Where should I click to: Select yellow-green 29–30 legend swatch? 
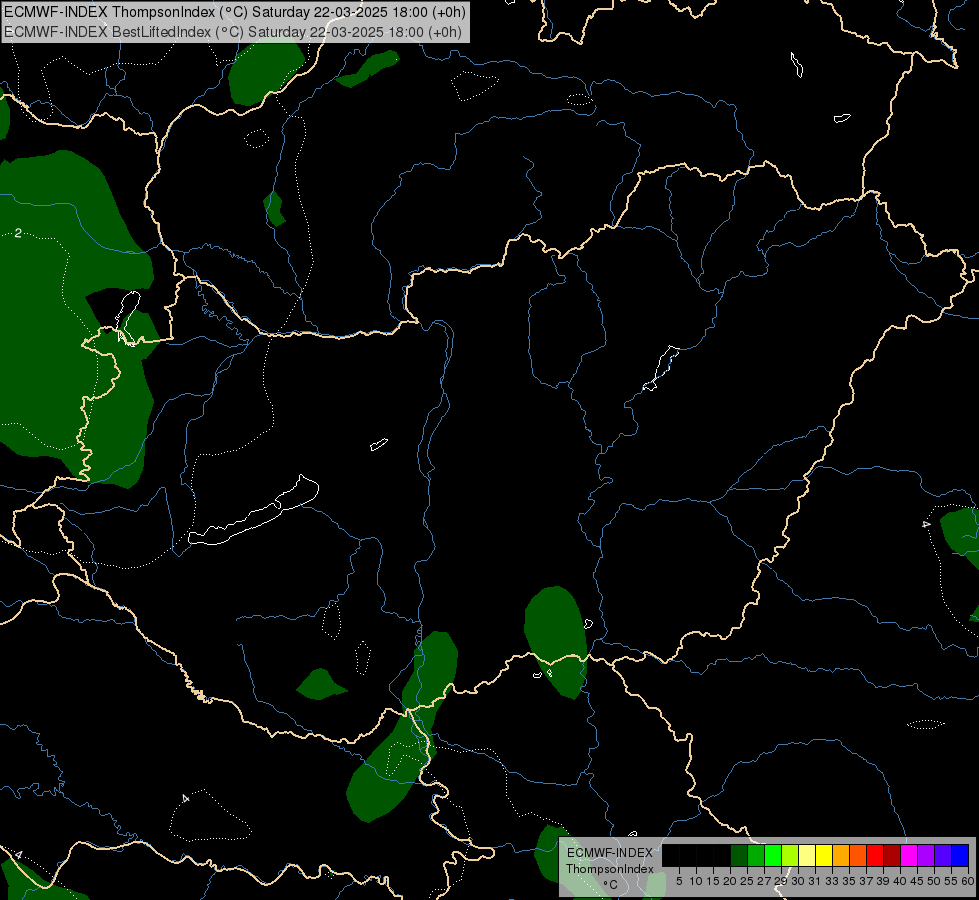tap(790, 855)
